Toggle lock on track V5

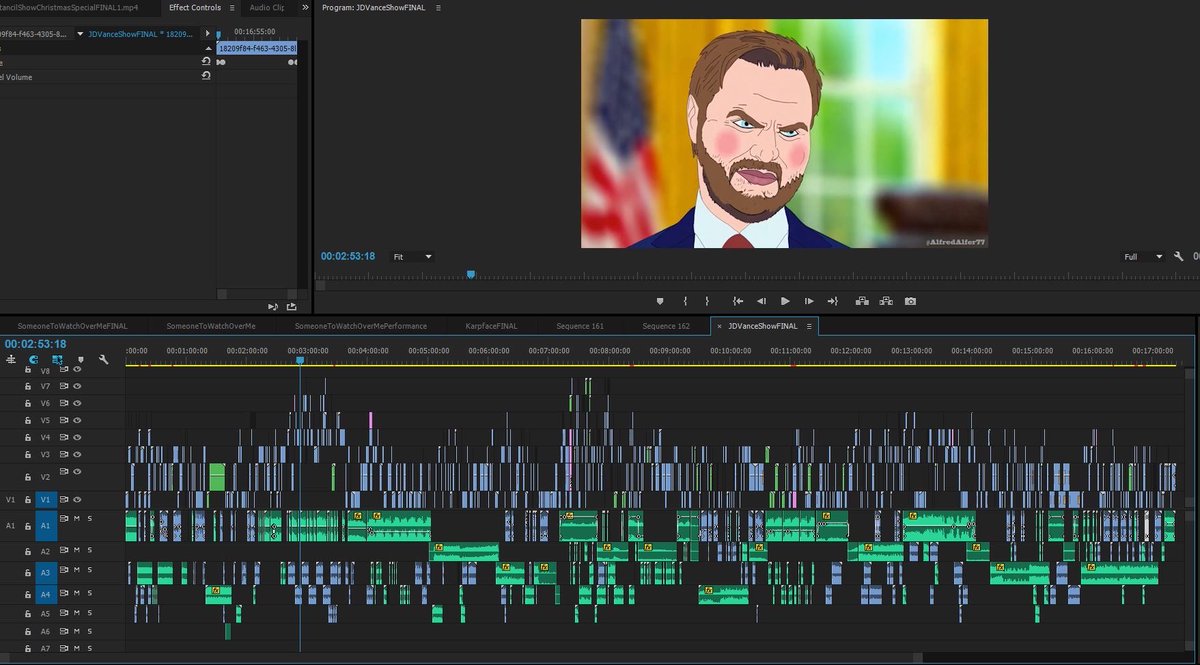(x=28, y=420)
